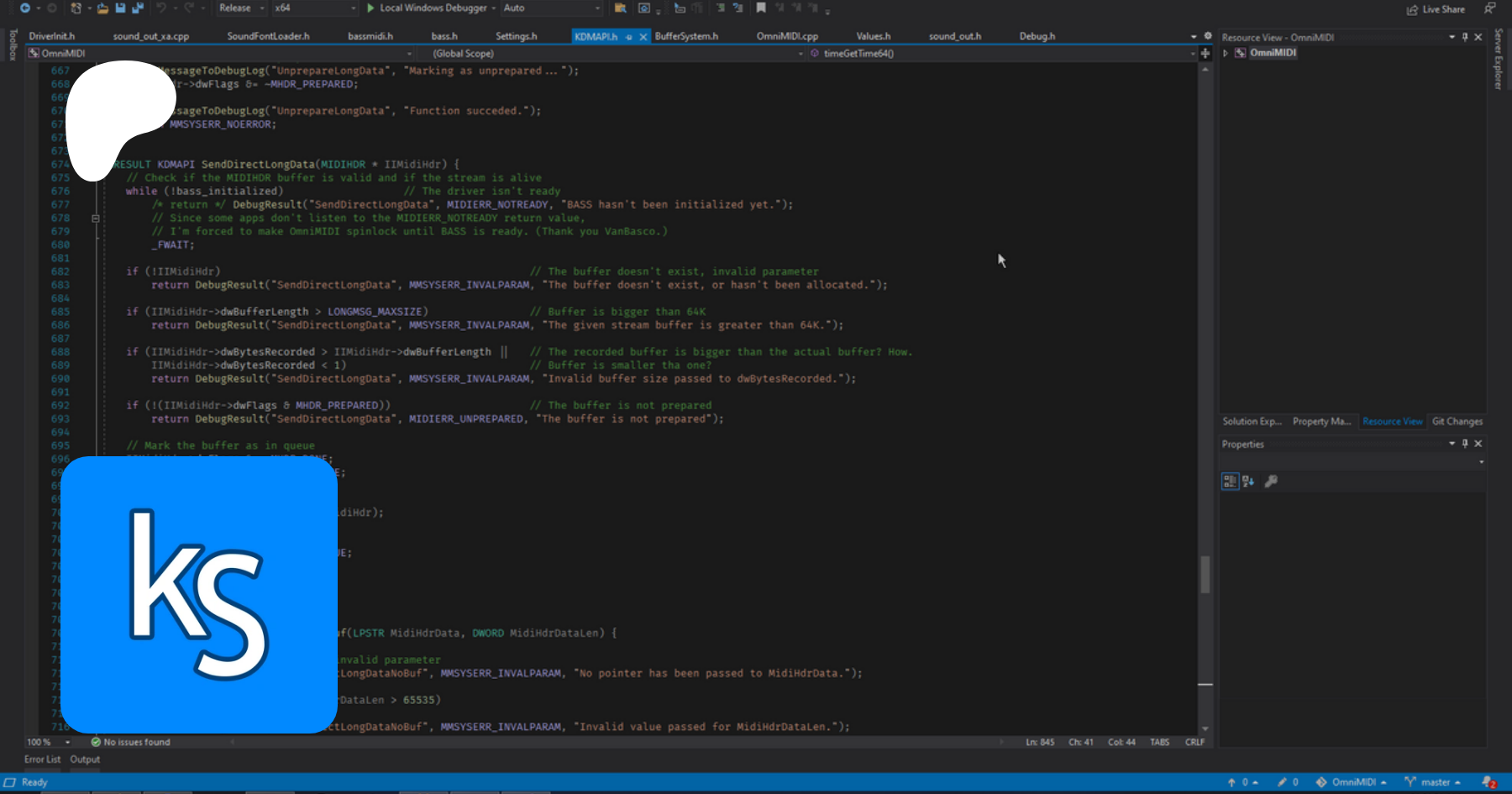Screen dimensions: 1512x794
Task: Open the Property Pages wrench icon
Action: (1271, 481)
